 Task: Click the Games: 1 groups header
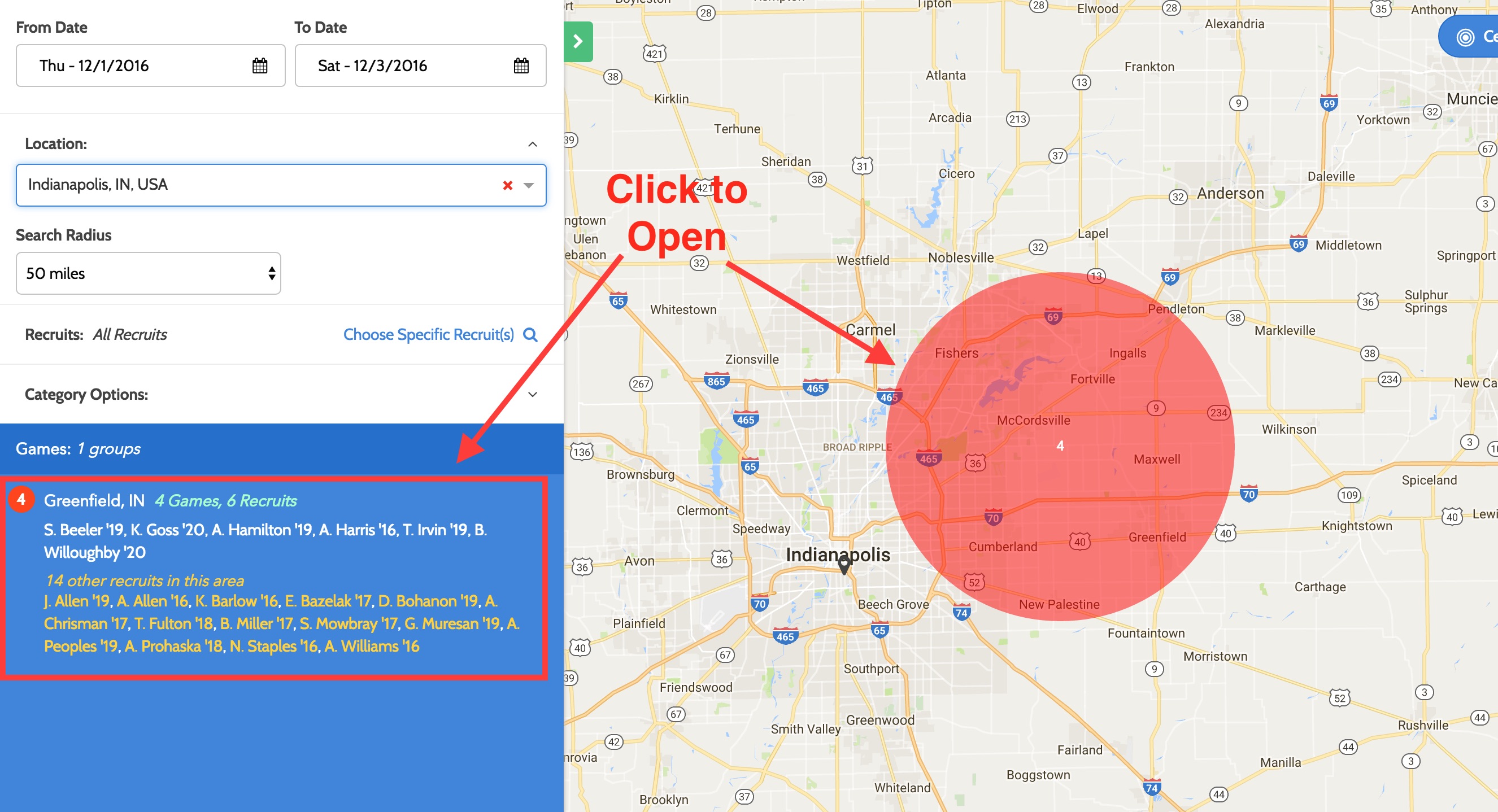(78, 449)
